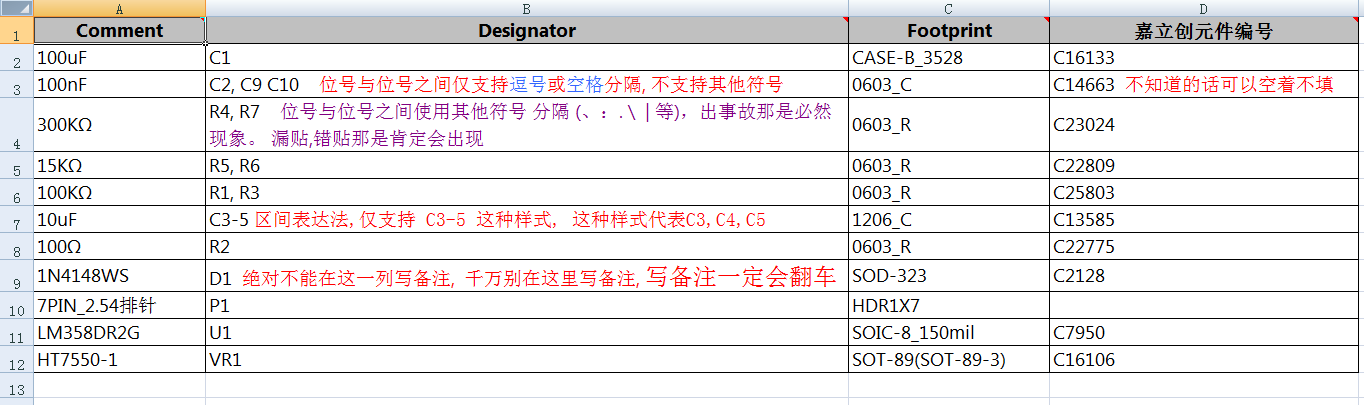Click the select-all corner triangle
The image size is (1364, 405).
pos(17,8)
